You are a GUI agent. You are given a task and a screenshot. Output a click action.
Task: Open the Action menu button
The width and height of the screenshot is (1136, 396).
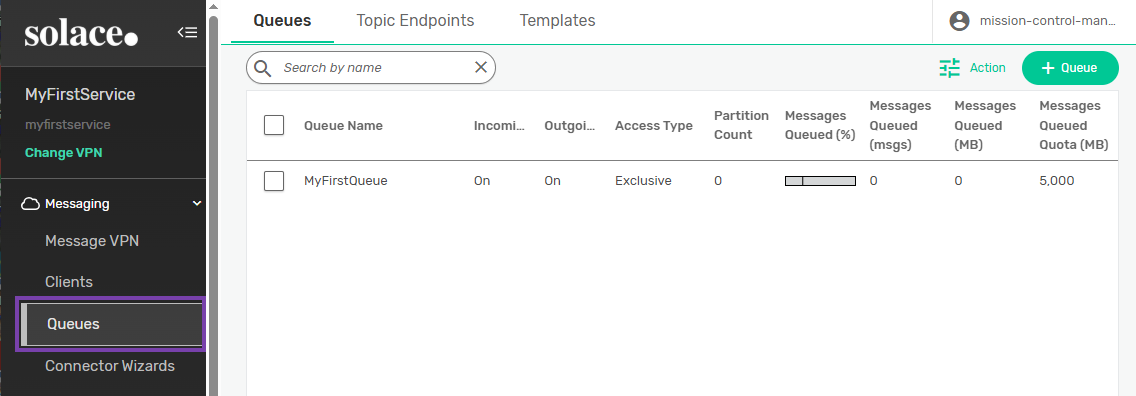pyautogui.click(x=972, y=68)
